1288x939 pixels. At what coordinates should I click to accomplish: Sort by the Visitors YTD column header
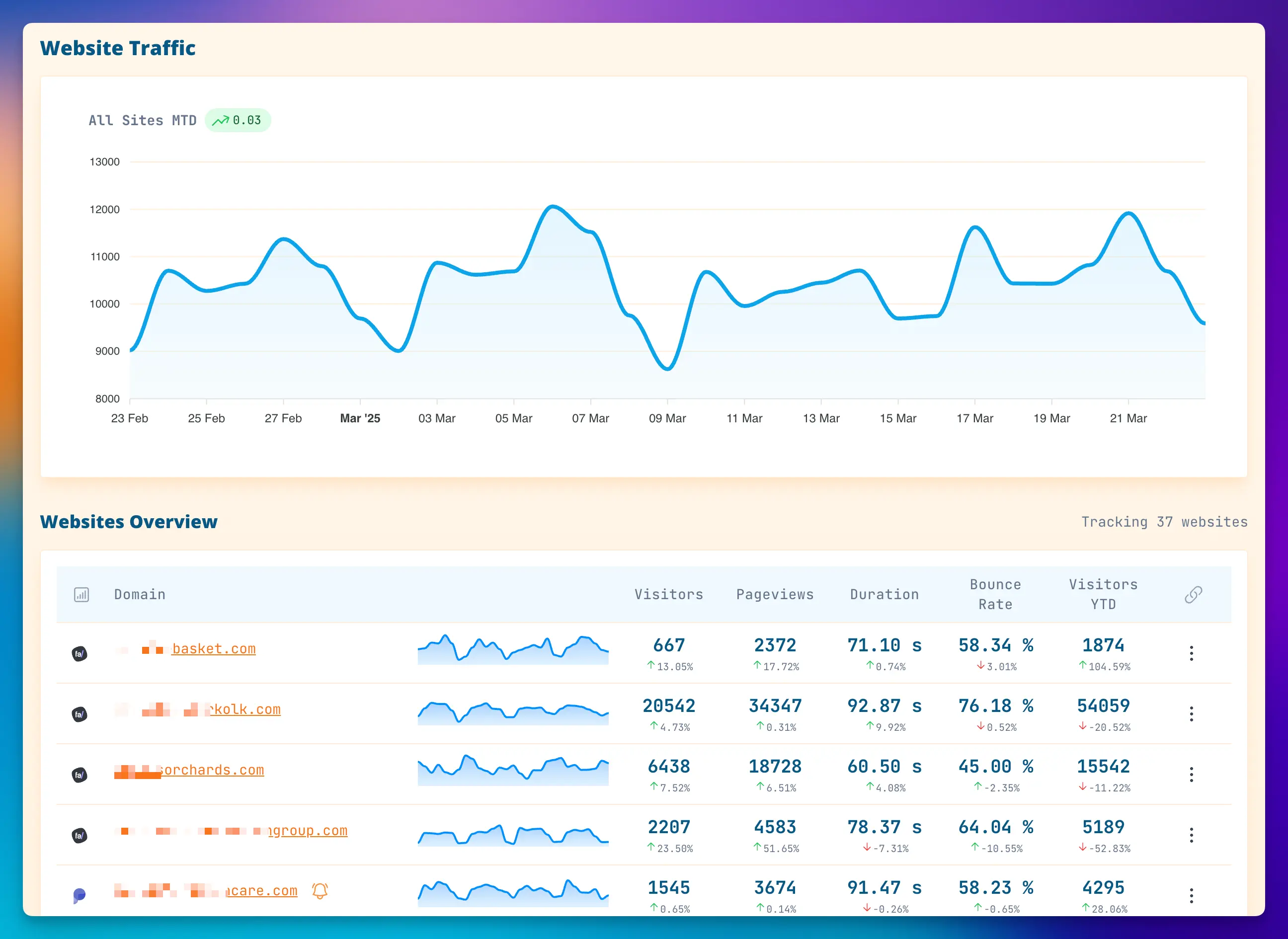pyautogui.click(x=1103, y=595)
